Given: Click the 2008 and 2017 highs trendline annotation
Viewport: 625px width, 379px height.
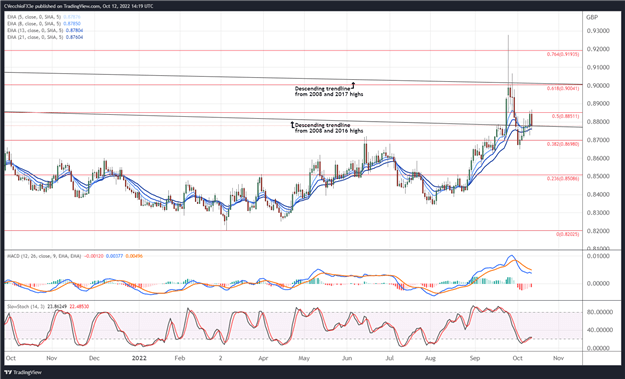Looking at the screenshot, I should [x=329, y=91].
